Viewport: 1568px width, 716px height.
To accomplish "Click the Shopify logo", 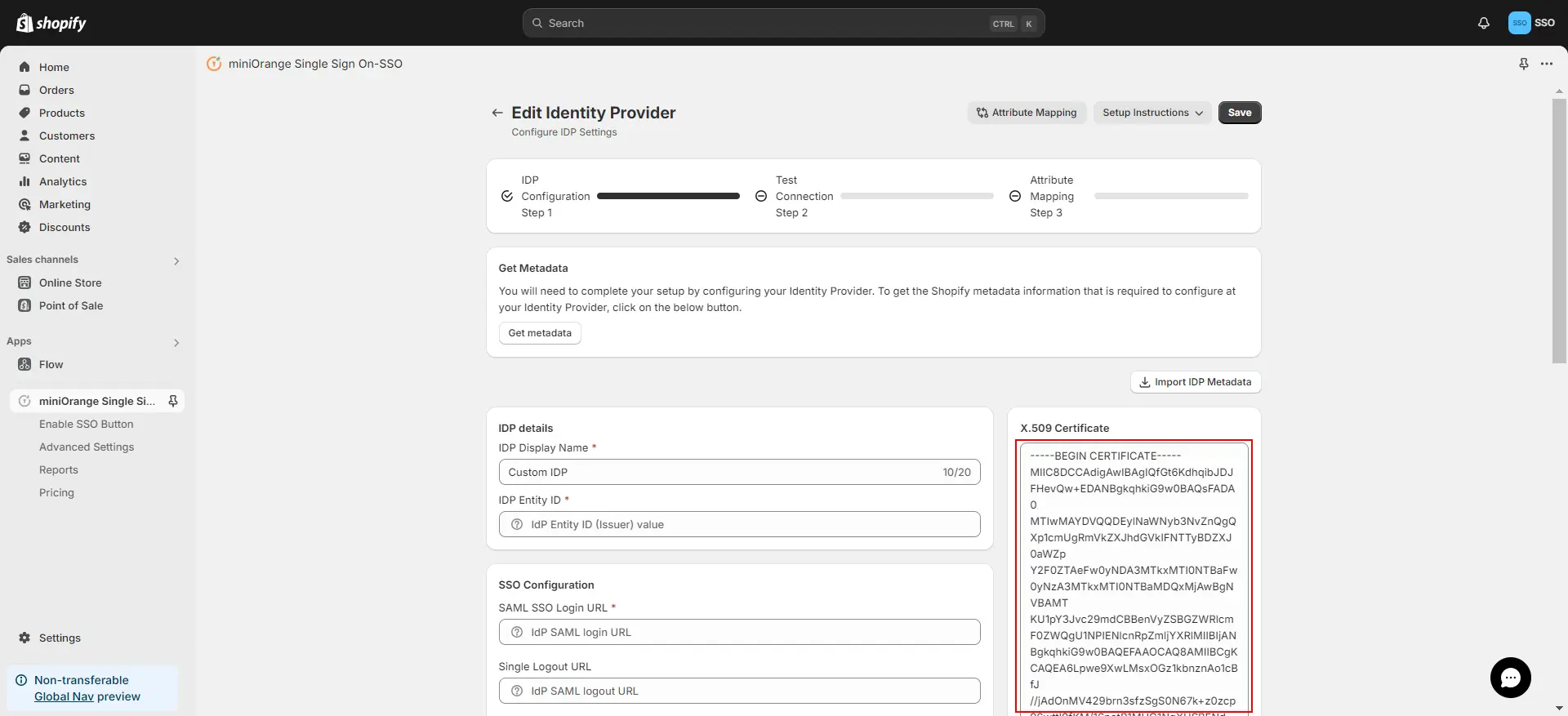I will coord(51,23).
